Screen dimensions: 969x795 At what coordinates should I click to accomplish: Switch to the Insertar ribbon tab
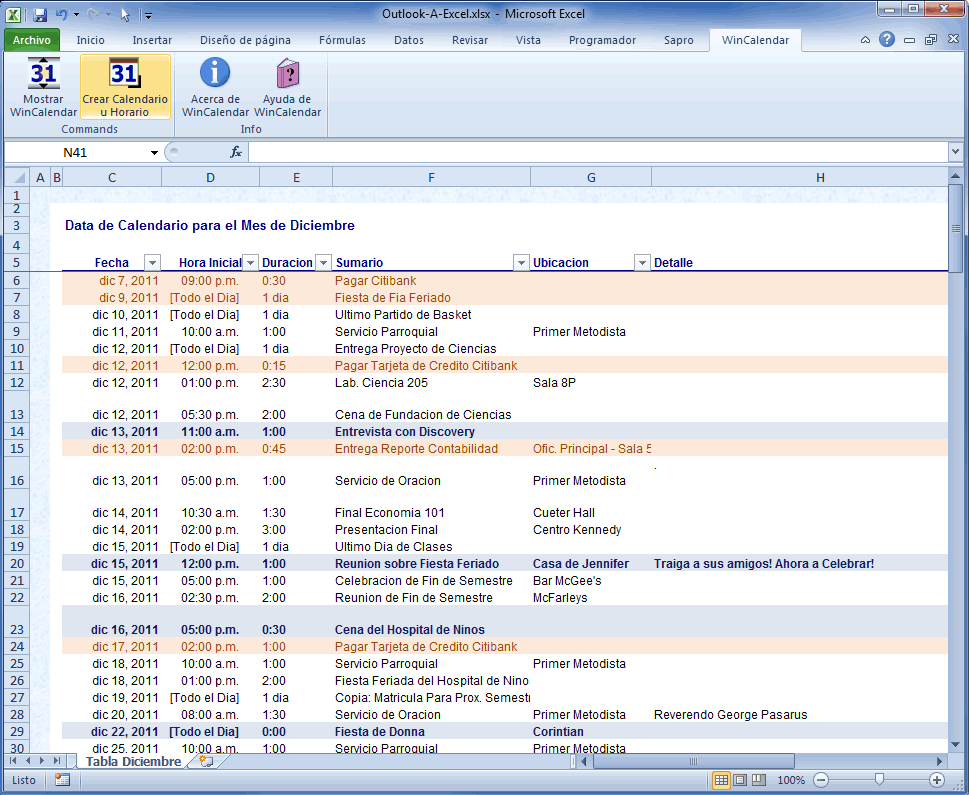(x=152, y=40)
